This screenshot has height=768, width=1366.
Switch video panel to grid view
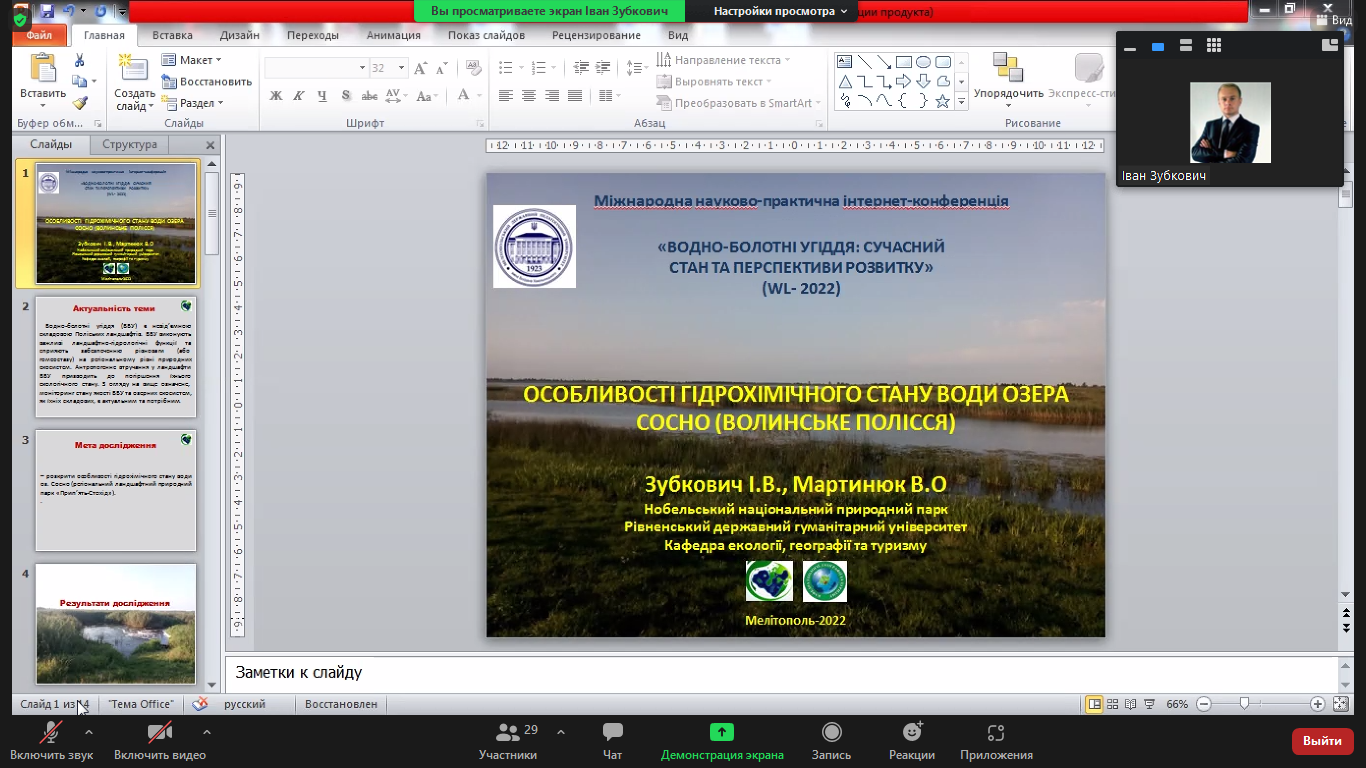point(1214,45)
